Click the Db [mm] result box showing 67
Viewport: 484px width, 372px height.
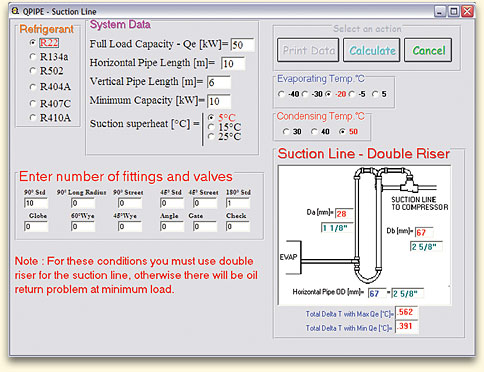[x=424, y=232]
